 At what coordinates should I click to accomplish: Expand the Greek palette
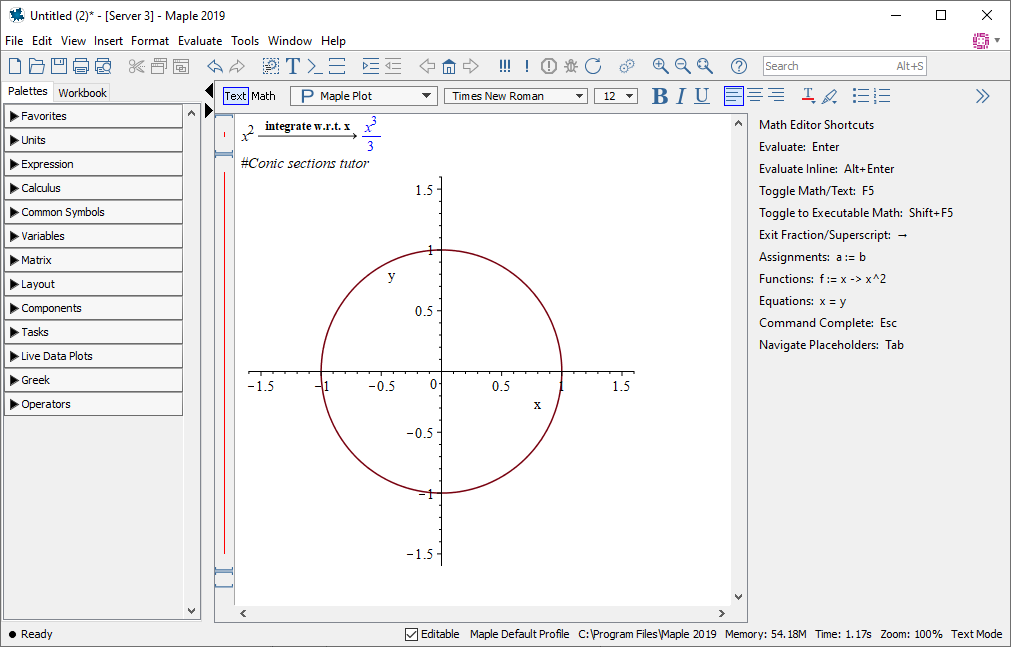94,380
